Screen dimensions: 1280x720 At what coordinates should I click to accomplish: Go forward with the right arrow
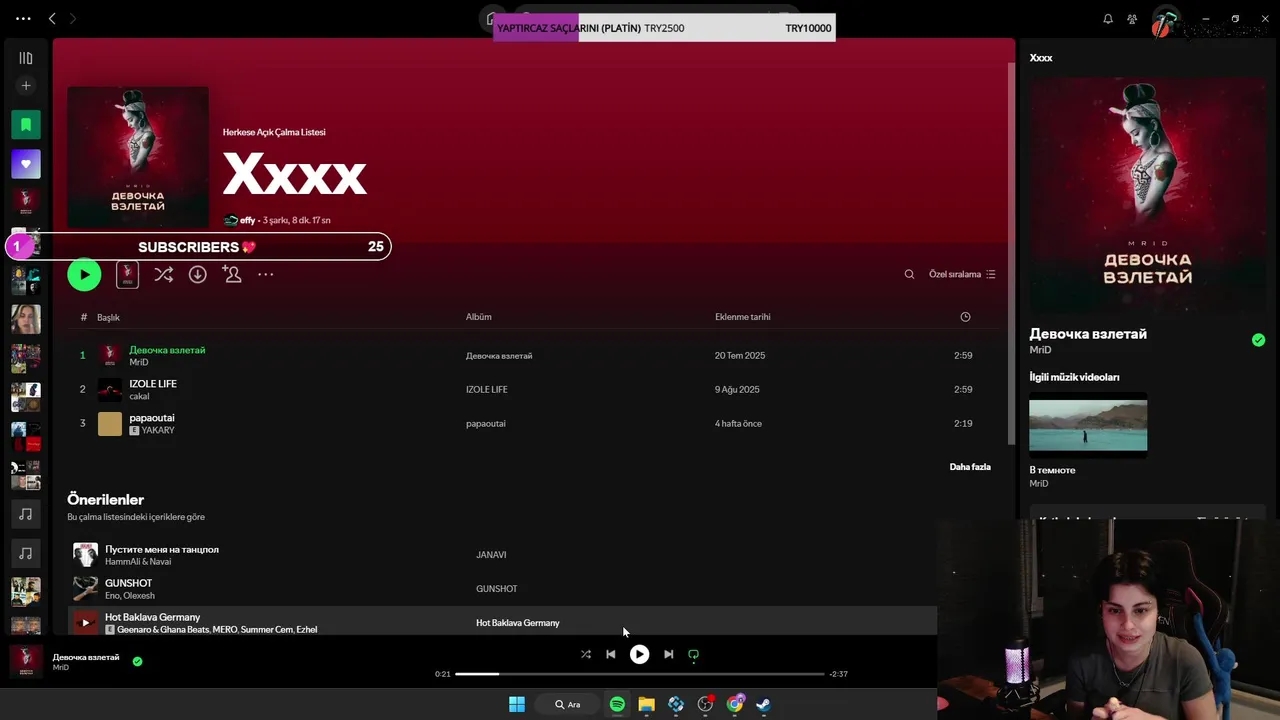72,18
